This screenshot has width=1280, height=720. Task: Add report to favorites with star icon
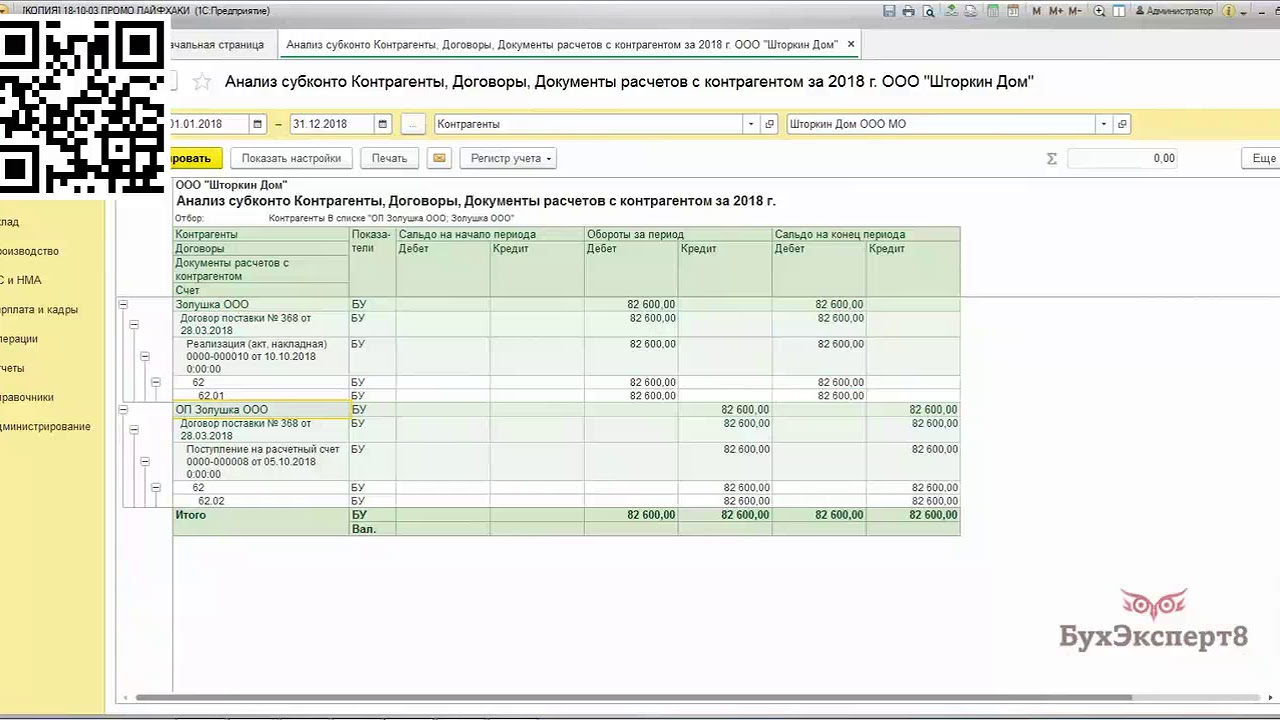tap(202, 82)
